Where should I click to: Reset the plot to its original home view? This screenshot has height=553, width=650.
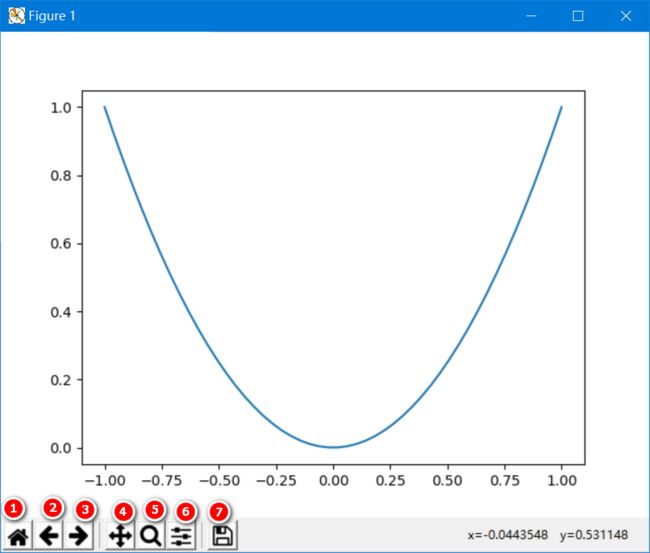tap(18, 537)
